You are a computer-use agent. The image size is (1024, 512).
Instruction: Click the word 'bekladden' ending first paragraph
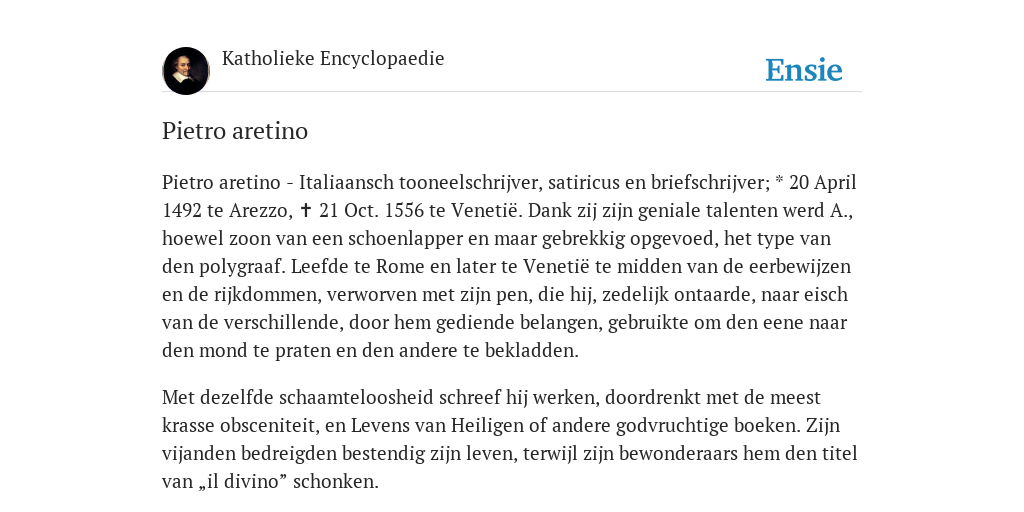point(530,351)
